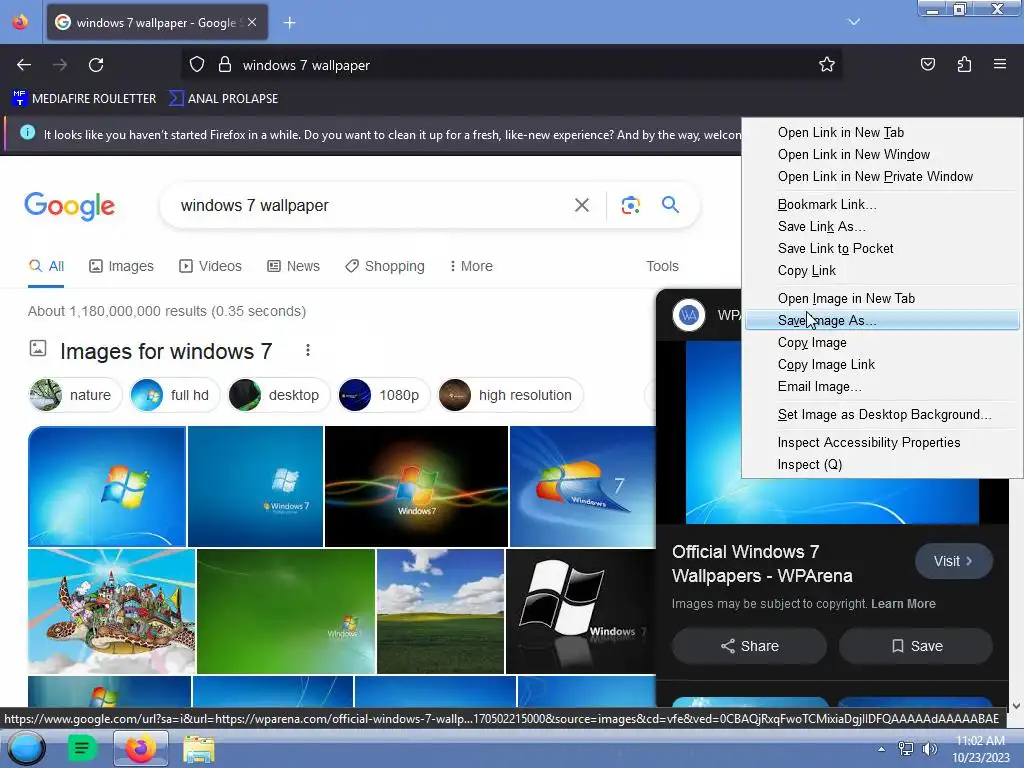The width and height of the screenshot is (1024, 768).
Task: Select the desktop filter chip
Action: [x=279, y=395]
